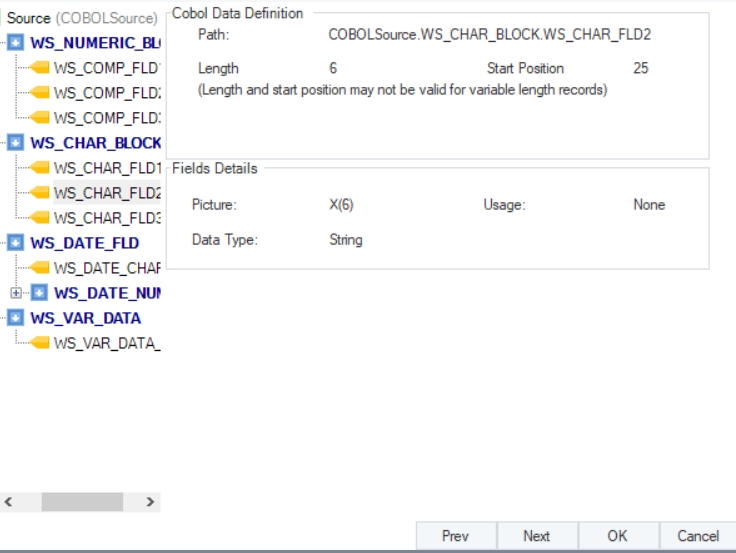
Task: Click the blue icon beside WS_VAR_DATA
Action: pyautogui.click(x=16, y=318)
